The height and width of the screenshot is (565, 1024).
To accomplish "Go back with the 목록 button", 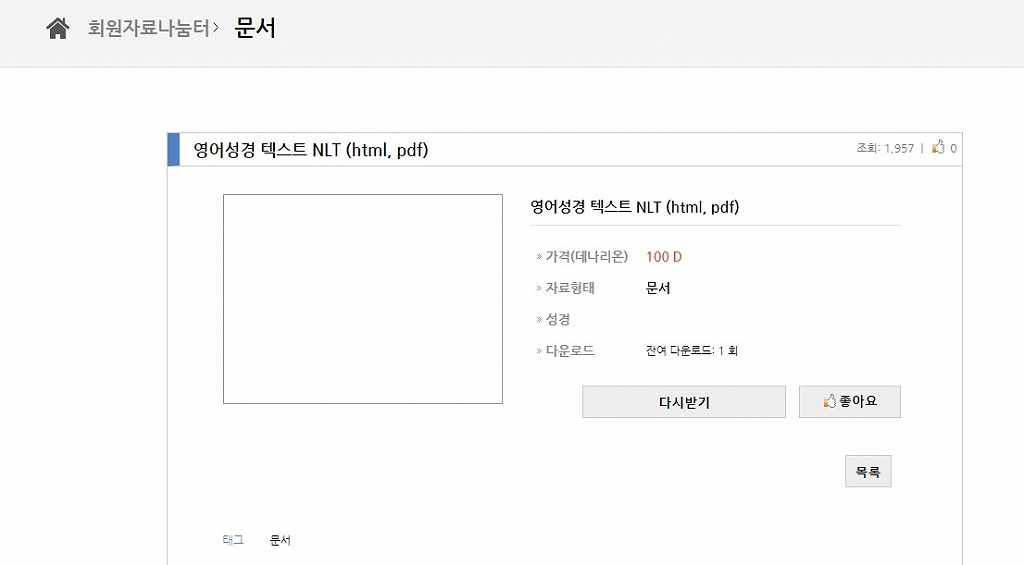I will point(867,472).
